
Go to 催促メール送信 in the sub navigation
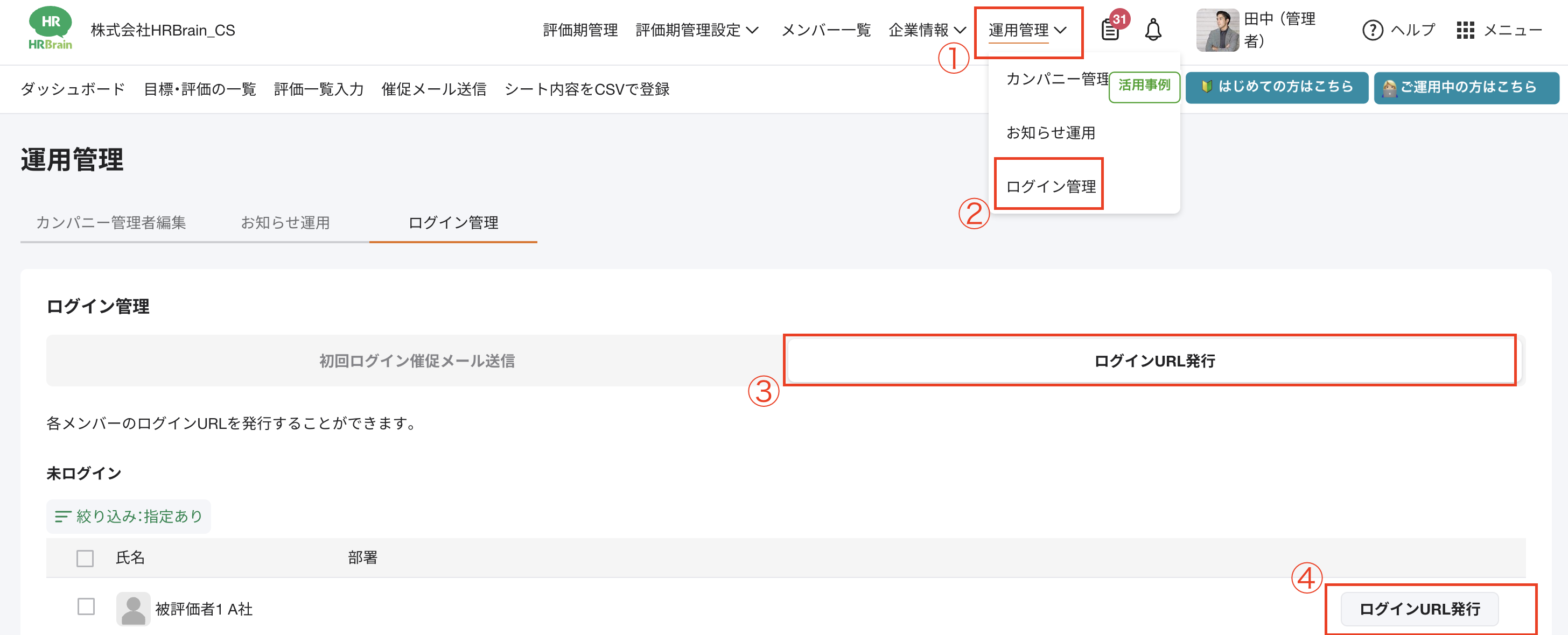(433, 89)
